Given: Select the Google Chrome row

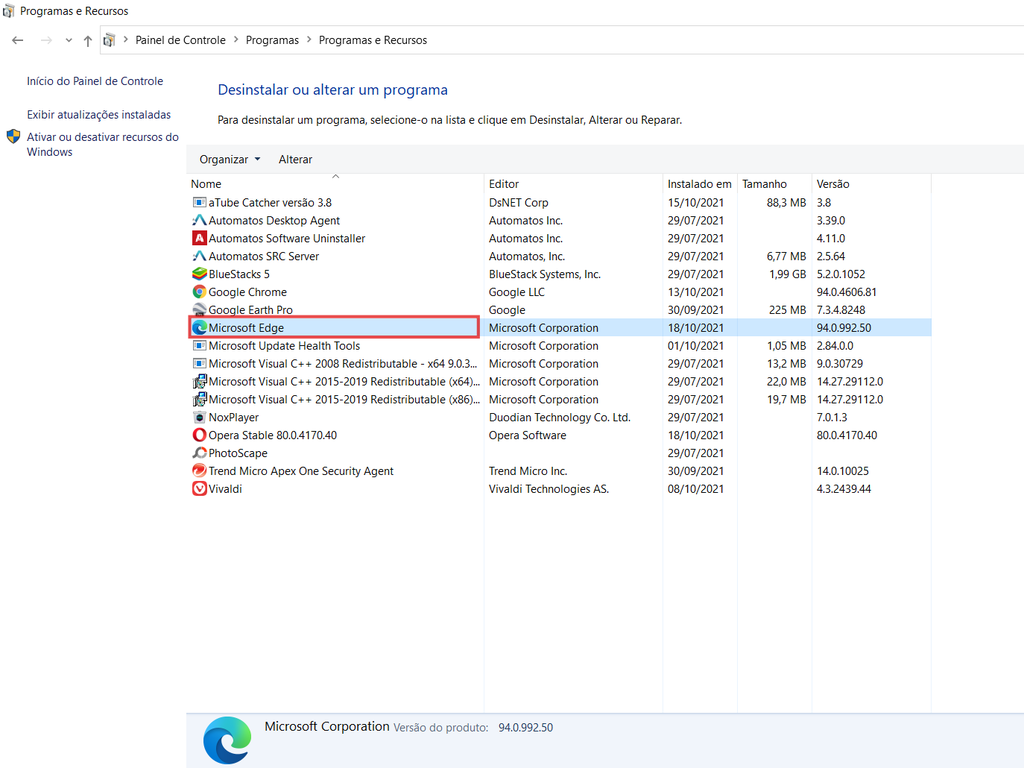Looking at the screenshot, I should [x=560, y=292].
